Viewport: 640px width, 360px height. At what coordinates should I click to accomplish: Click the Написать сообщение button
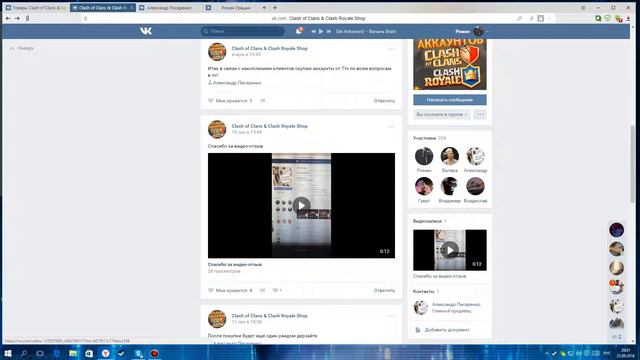(449, 100)
